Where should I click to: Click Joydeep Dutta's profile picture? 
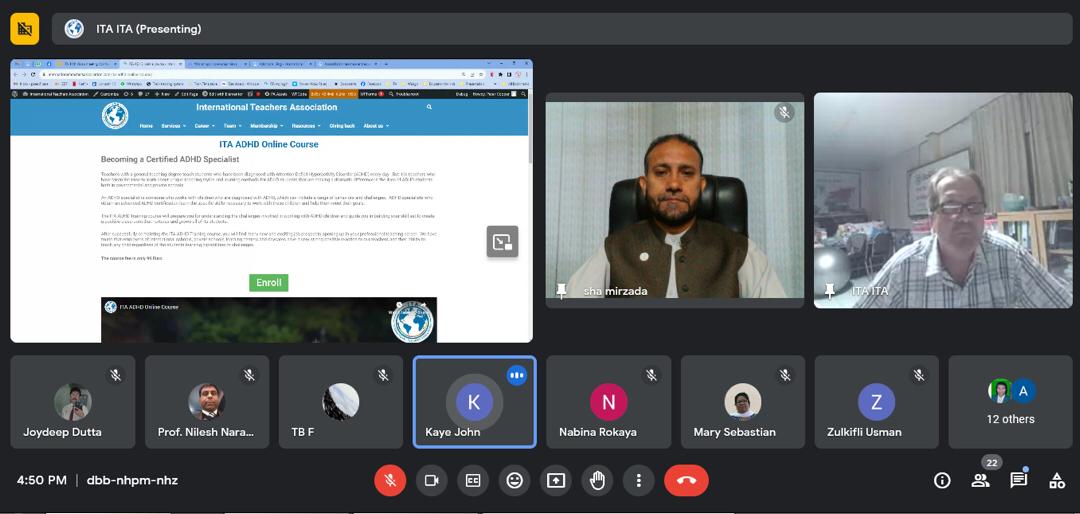pyautogui.click(x=72, y=402)
